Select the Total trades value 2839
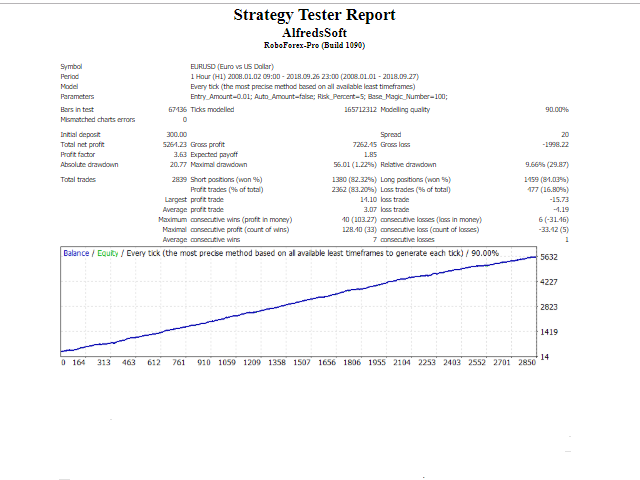640x480 pixels. pyautogui.click(x=176, y=179)
